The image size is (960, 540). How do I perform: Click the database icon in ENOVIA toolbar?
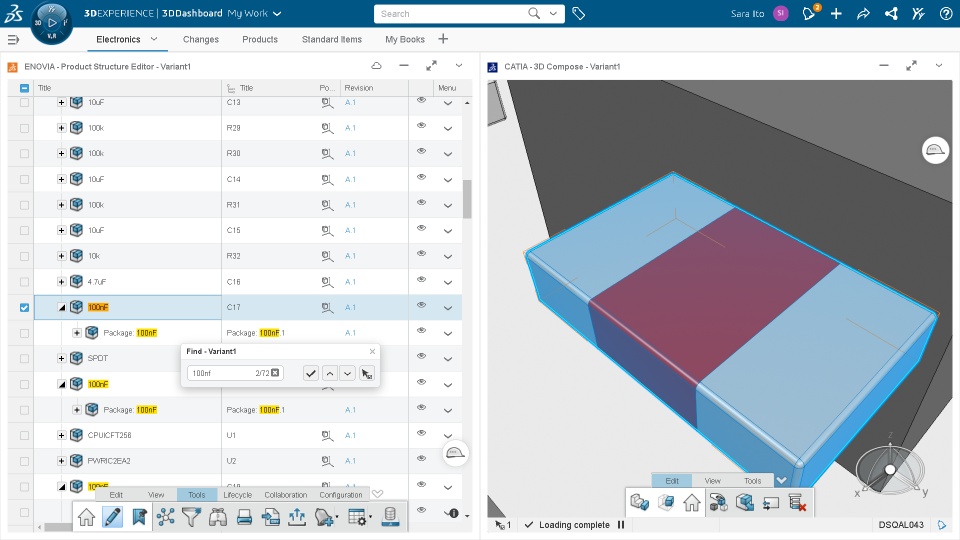(390, 517)
